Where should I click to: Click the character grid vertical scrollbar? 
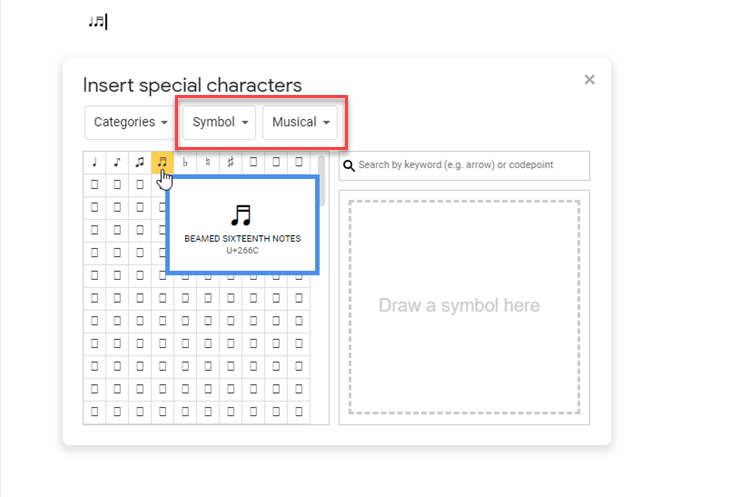(322, 181)
